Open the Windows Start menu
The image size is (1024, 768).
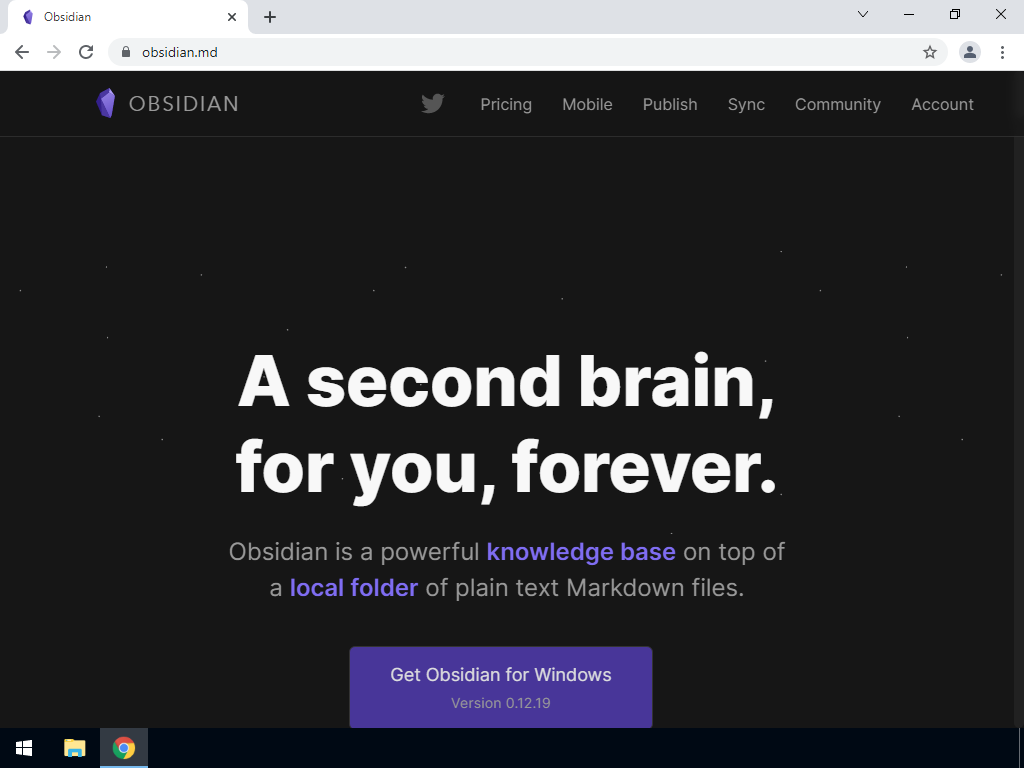point(24,748)
